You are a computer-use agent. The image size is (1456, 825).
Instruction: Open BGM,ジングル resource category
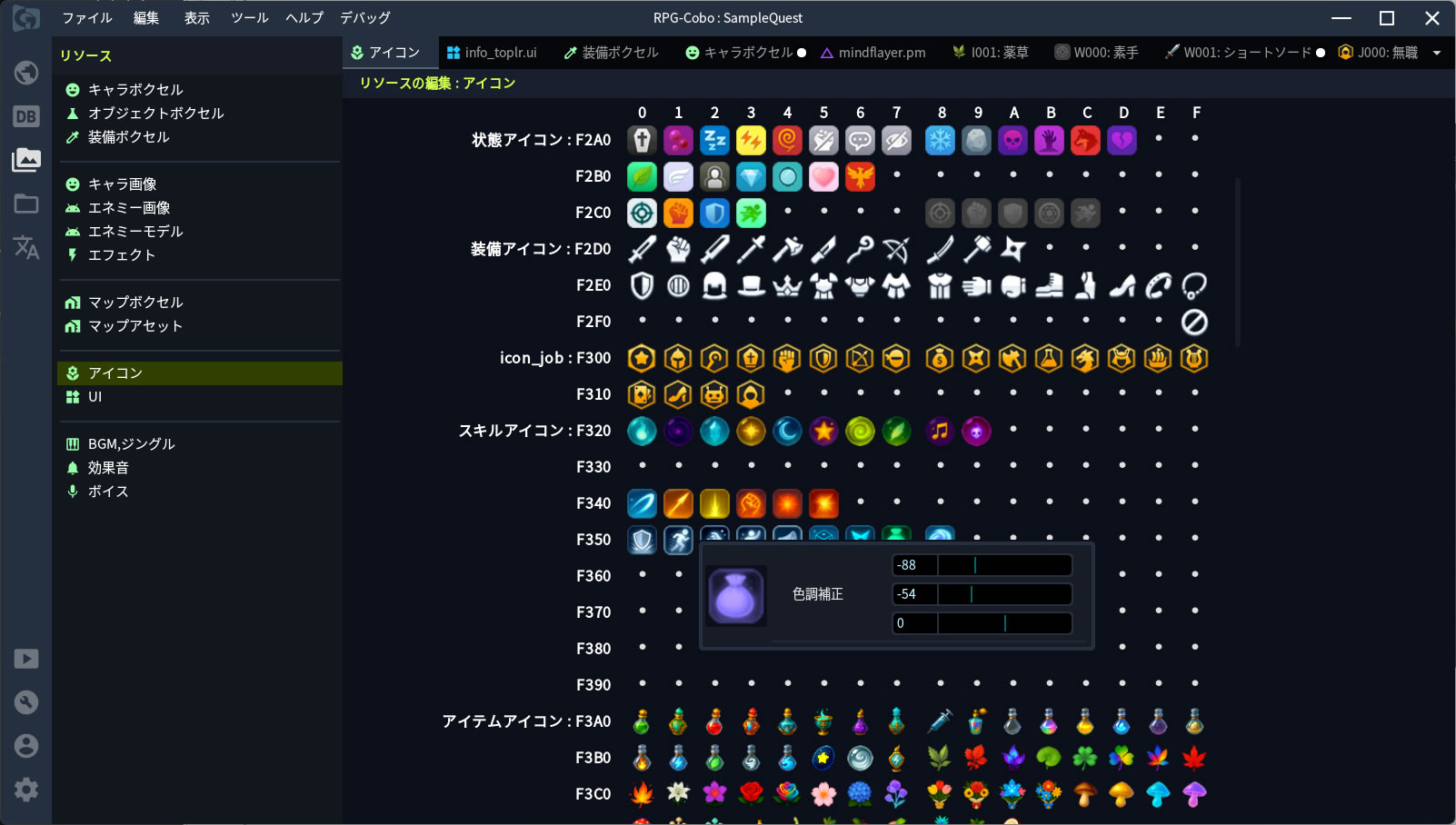coord(131,443)
